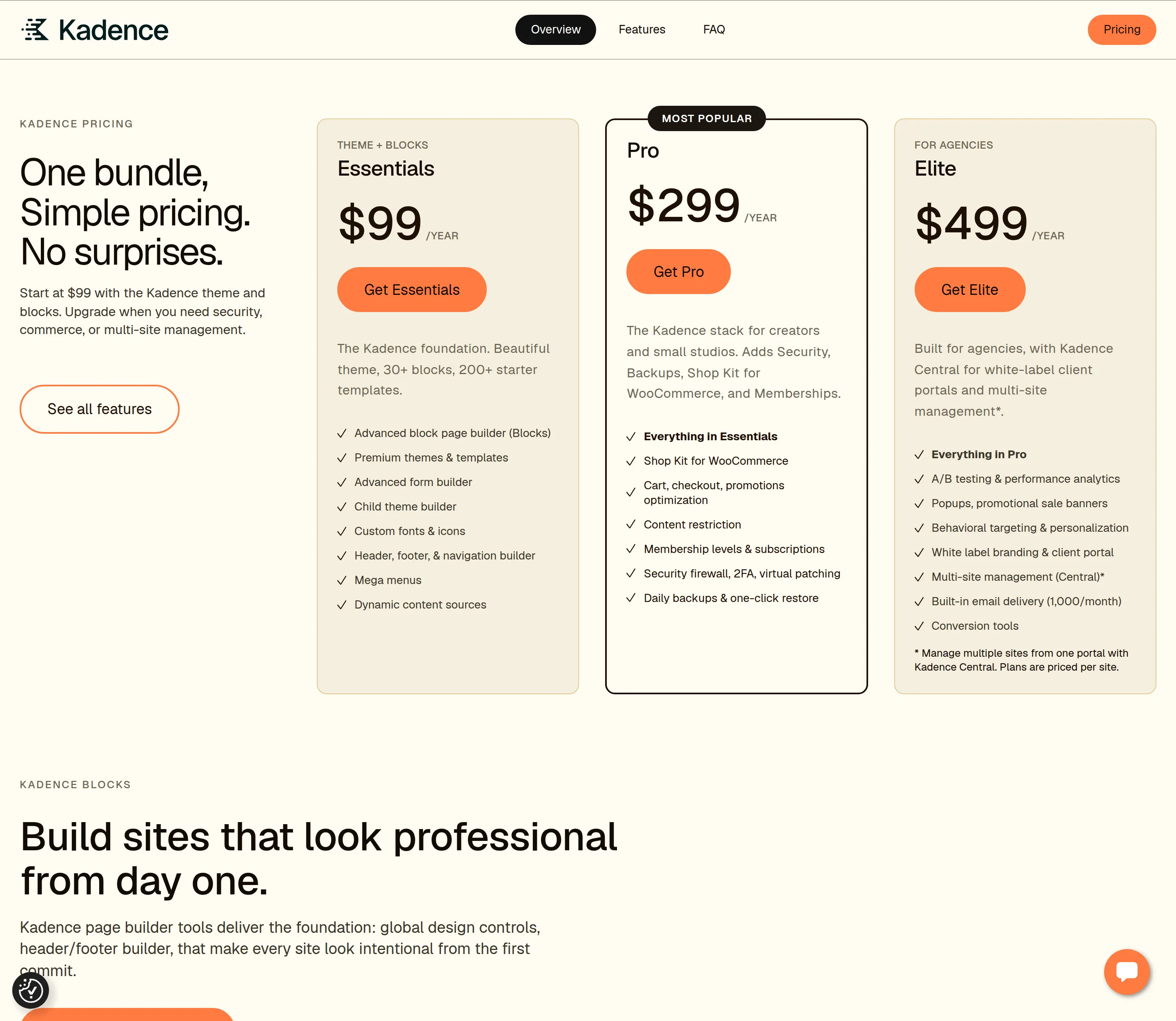Click checkmark beside Conversion tools
Viewport: 1176px width, 1021px height.
click(x=919, y=626)
